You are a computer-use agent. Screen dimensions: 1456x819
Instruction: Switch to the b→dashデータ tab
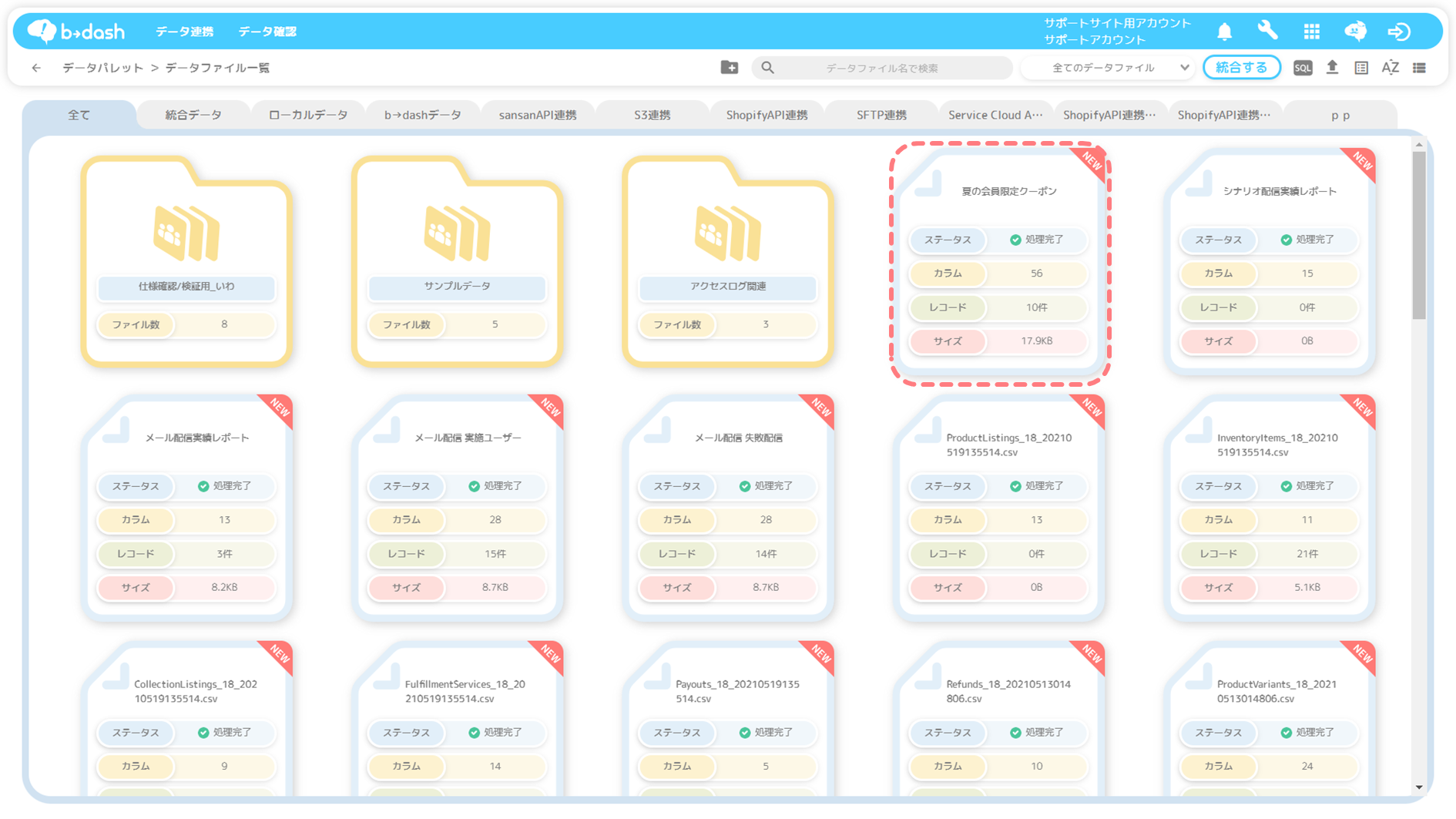tap(423, 115)
